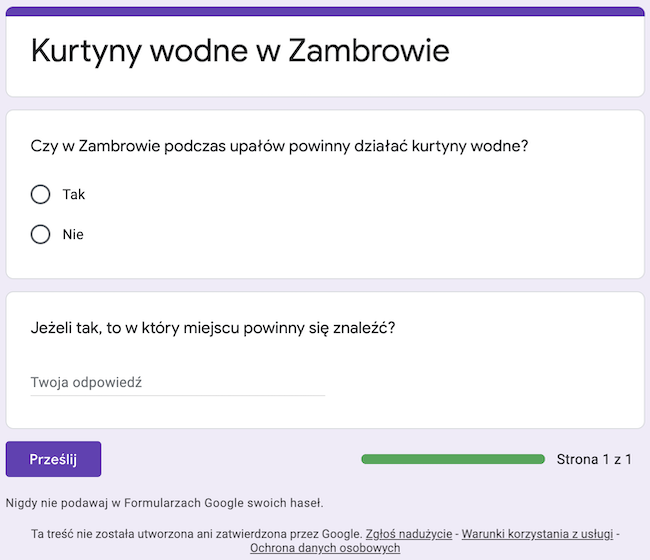Select the Nie radio button

[40, 234]
